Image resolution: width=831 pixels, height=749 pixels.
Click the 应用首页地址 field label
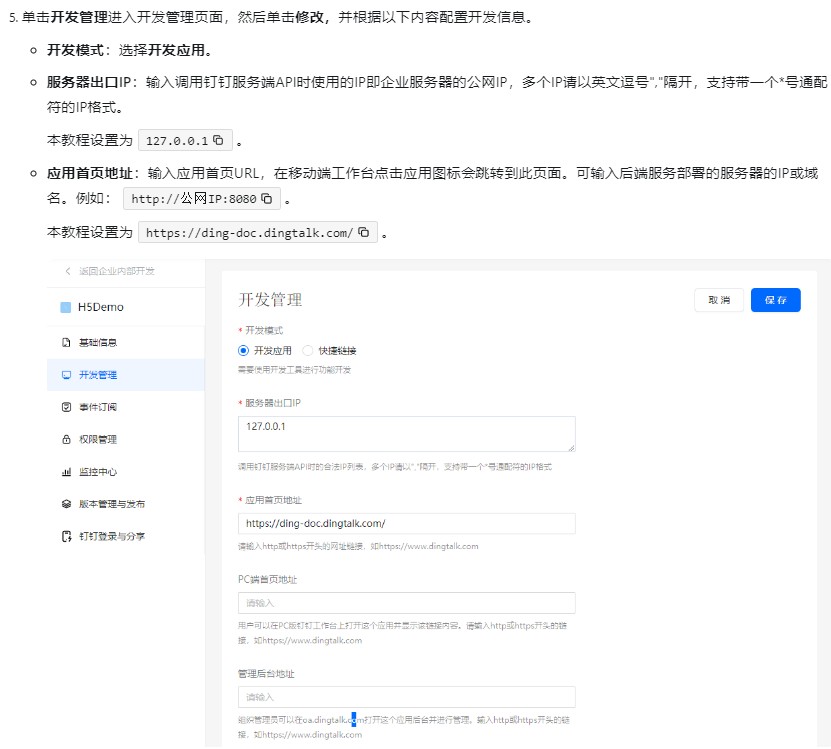point(273,500)
